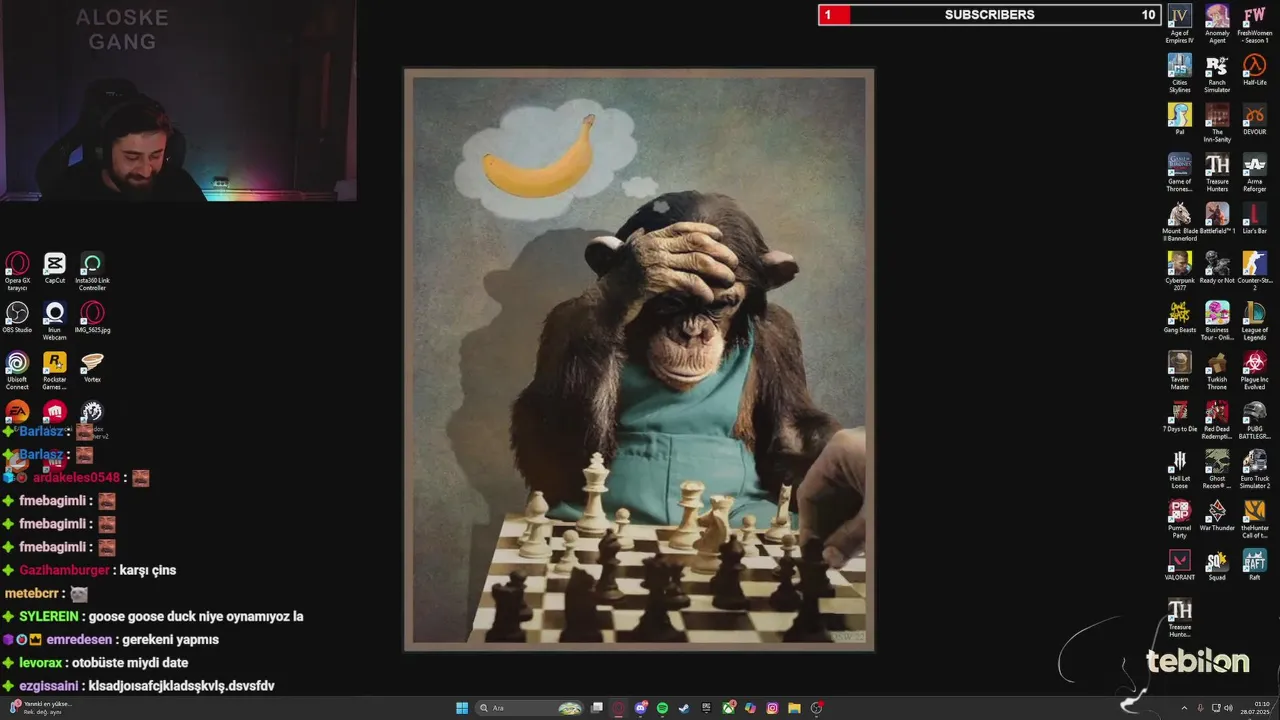Screen dimensions: 1280x720
Task: Launch CapCut desktop shortcut
Action: click(x=54, y=268)
